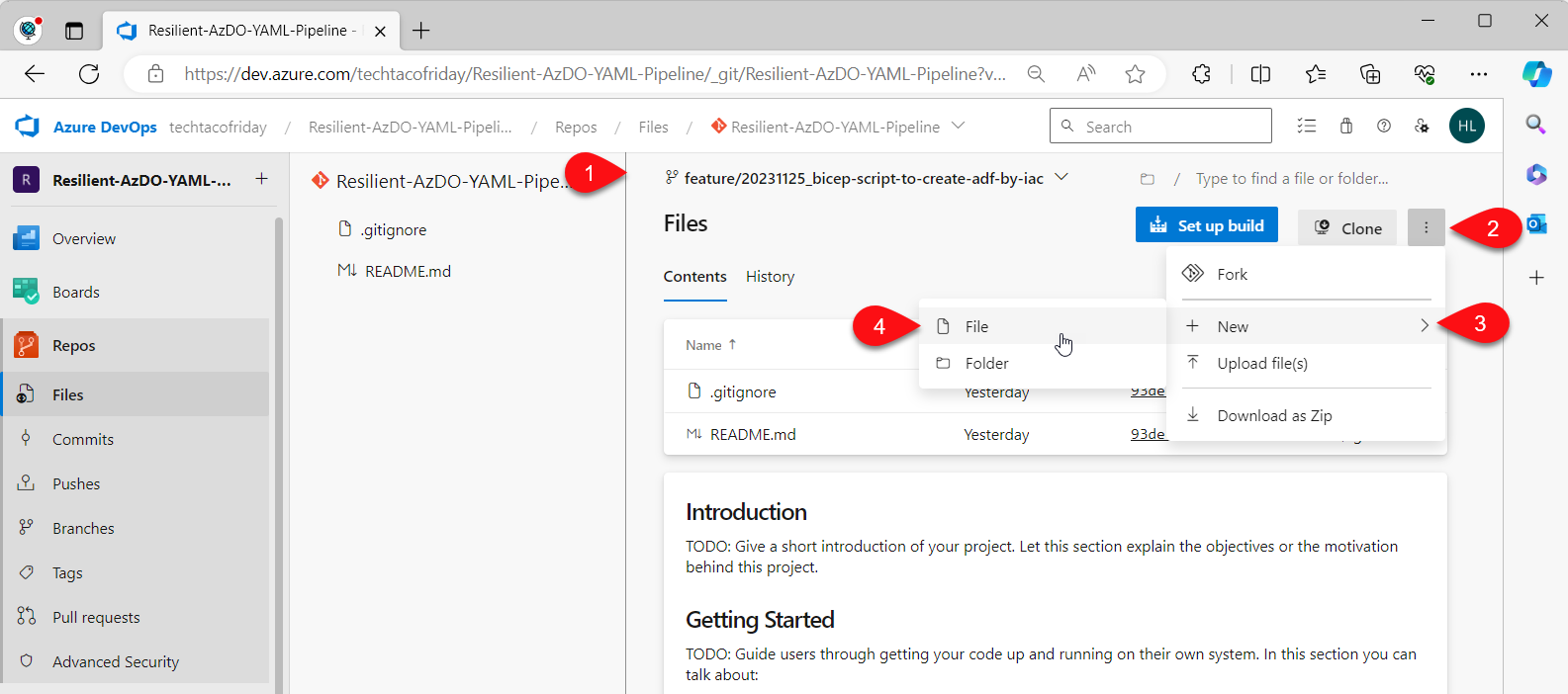Open the work items list icon in header

pyautogui.click(x=1307, y=126)
